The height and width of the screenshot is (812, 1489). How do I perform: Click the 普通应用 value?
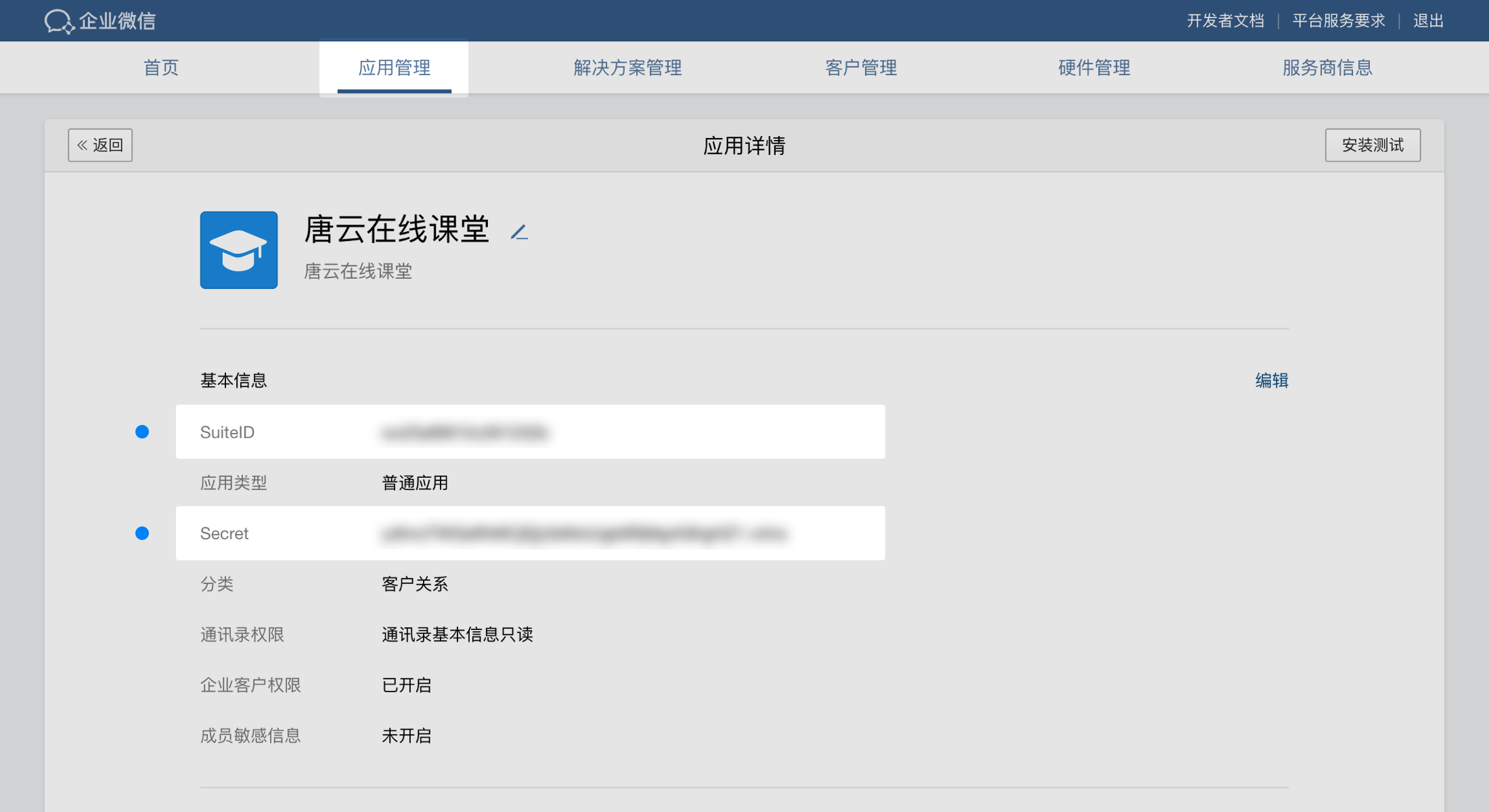415,482
